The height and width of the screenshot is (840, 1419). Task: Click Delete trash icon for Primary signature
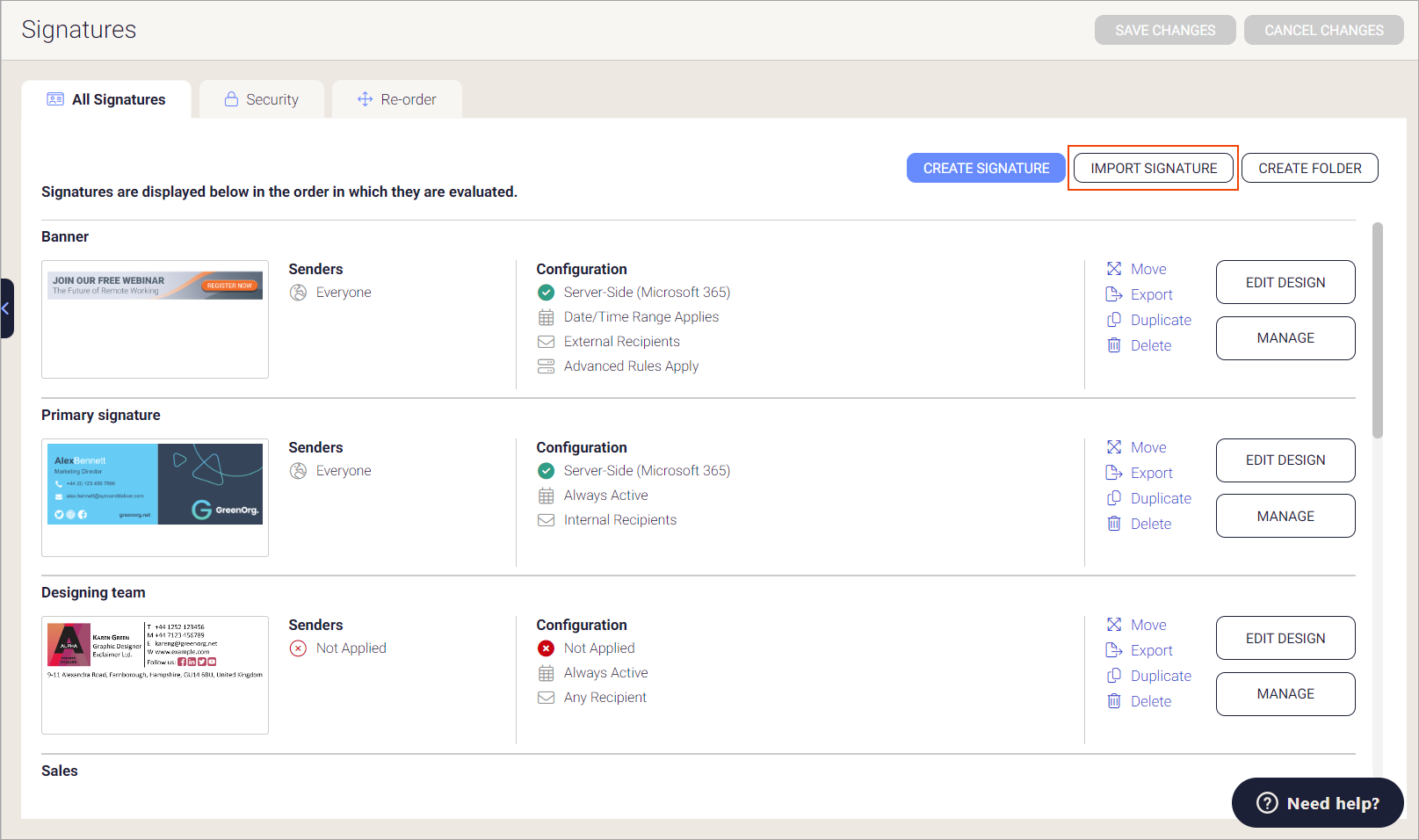[x=1114, y=524]
